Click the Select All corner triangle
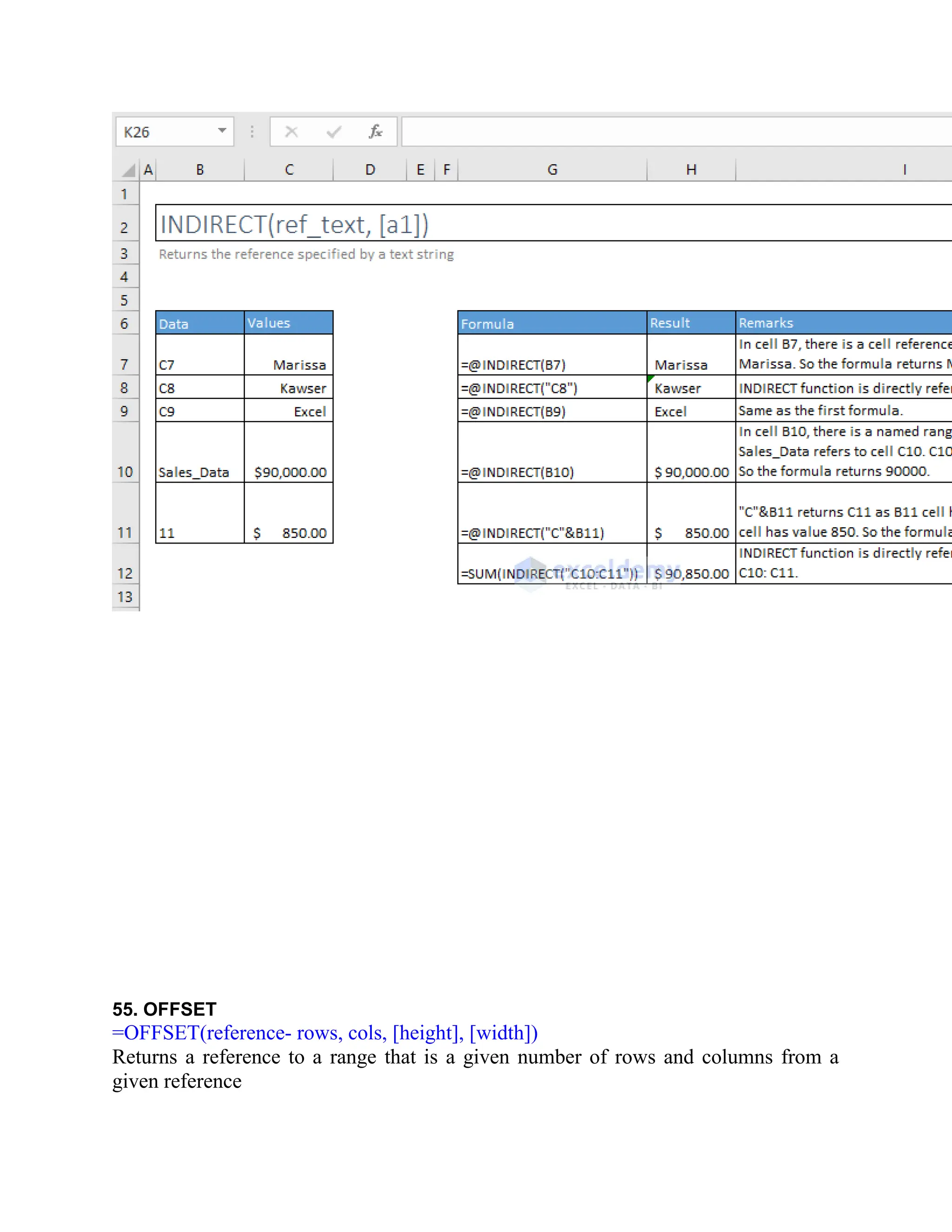 click(x=129, y=170)
